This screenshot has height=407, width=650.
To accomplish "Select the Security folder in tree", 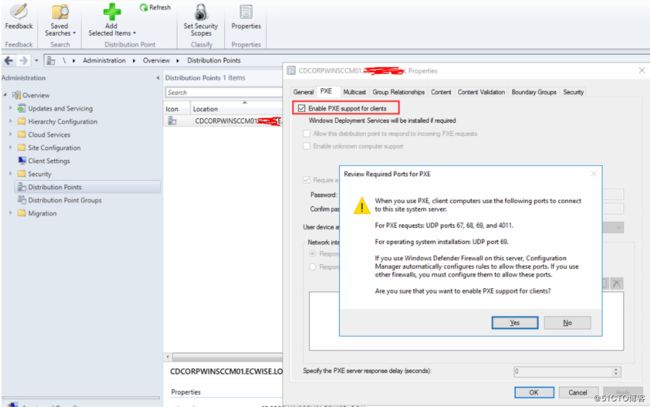I will click(39, 174).
